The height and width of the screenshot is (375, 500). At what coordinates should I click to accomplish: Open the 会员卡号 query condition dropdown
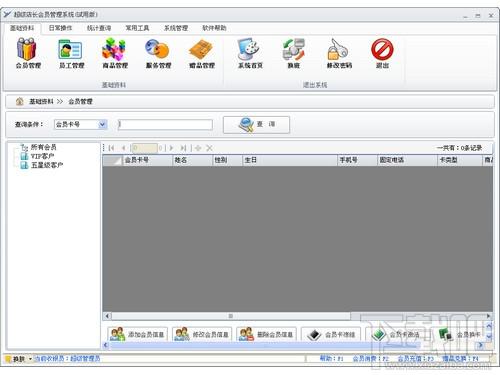(x=102, y=124)
